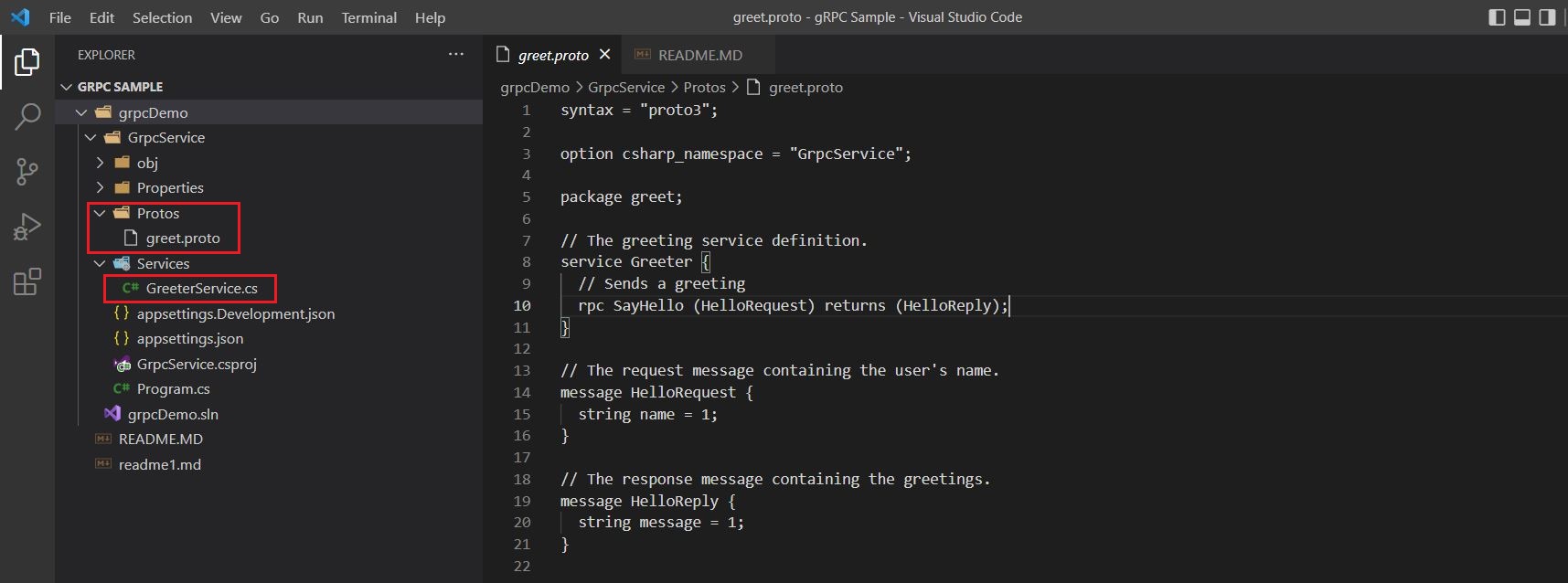
Task: Open the File menu
Action: tap(60, 17)
